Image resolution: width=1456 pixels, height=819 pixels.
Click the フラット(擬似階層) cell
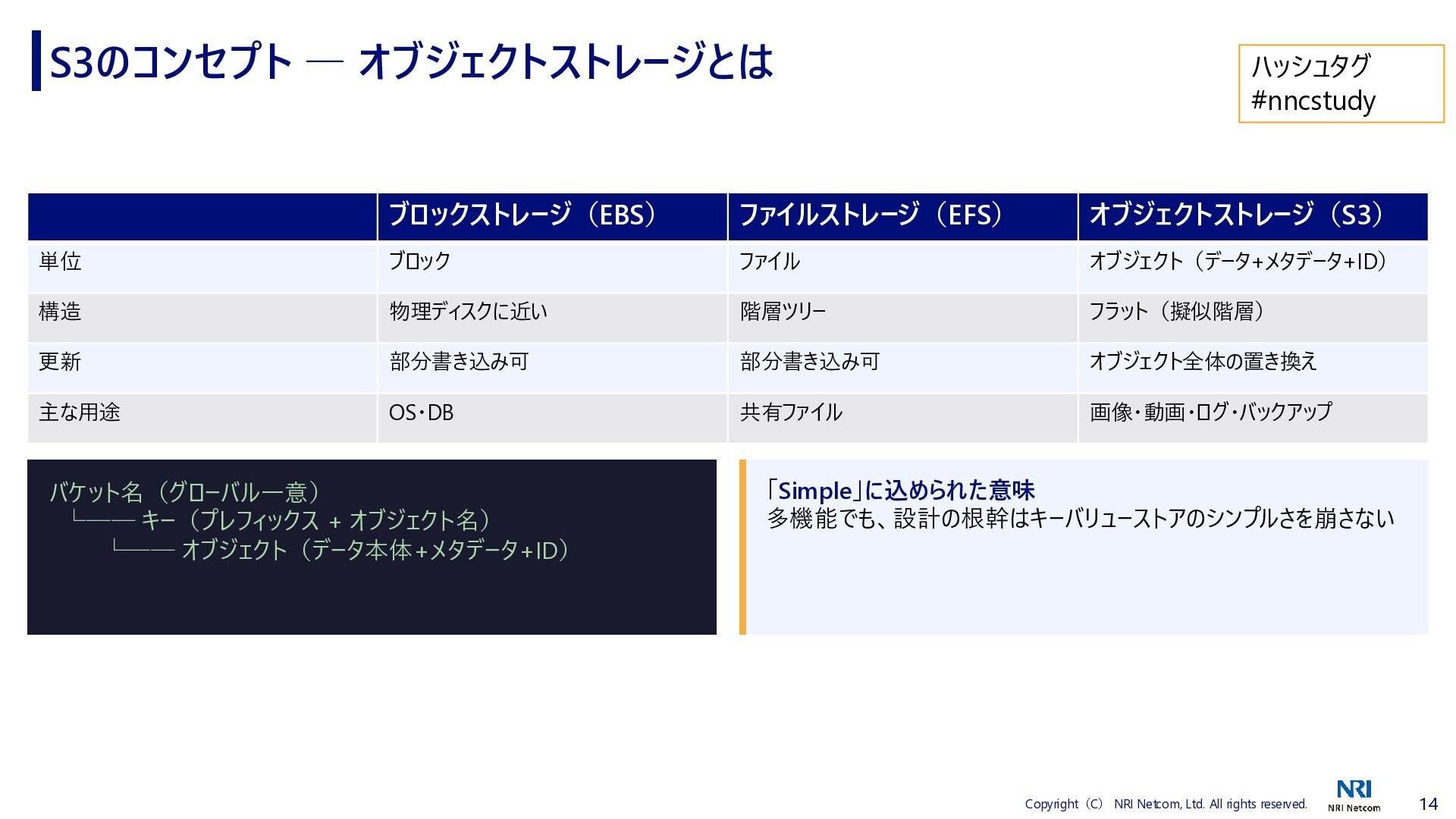[1176, 312]
